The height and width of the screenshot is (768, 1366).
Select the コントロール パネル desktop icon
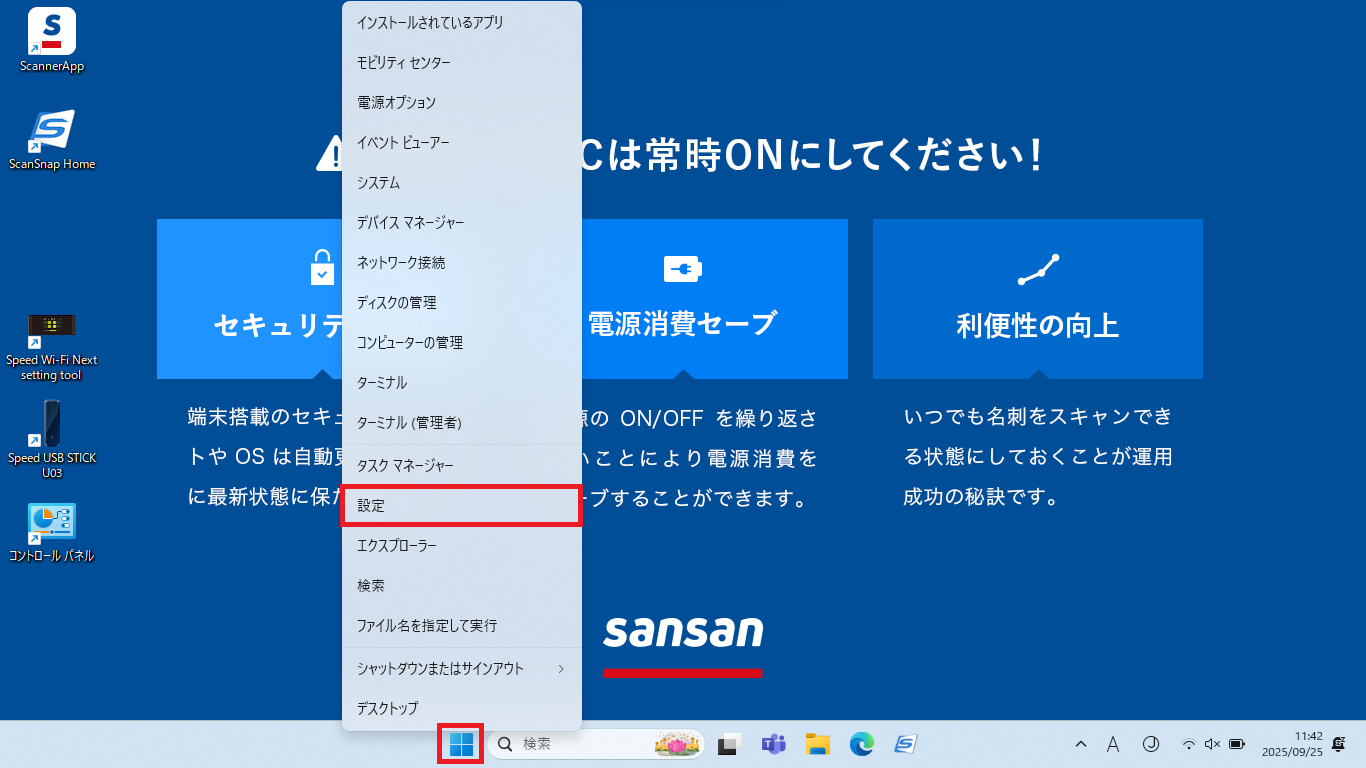point(52,533)
